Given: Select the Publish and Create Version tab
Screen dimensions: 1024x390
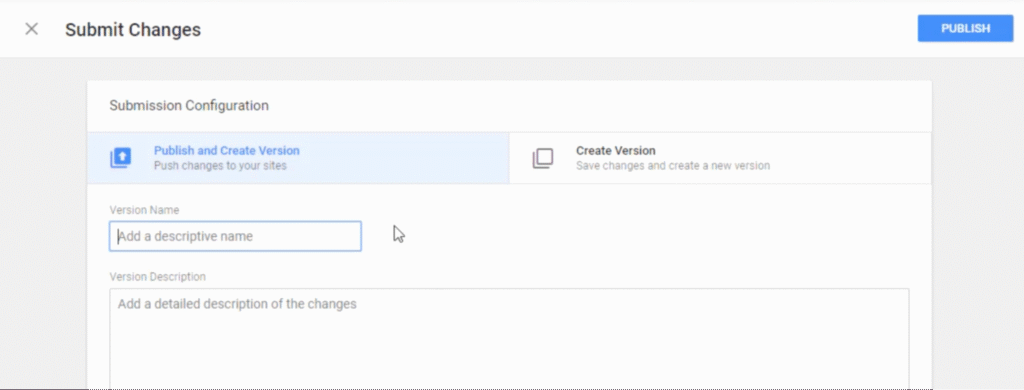Looking at the screenshot, I should 298,158.
